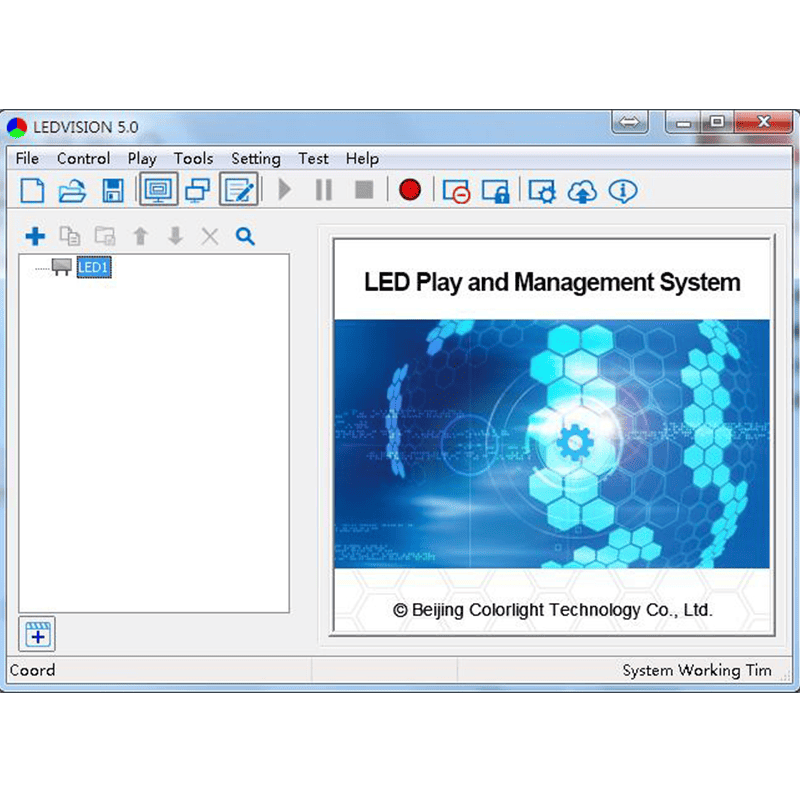Open the Control menu
This screenshot has height=800, width=800.
click(x=83, y=159)
